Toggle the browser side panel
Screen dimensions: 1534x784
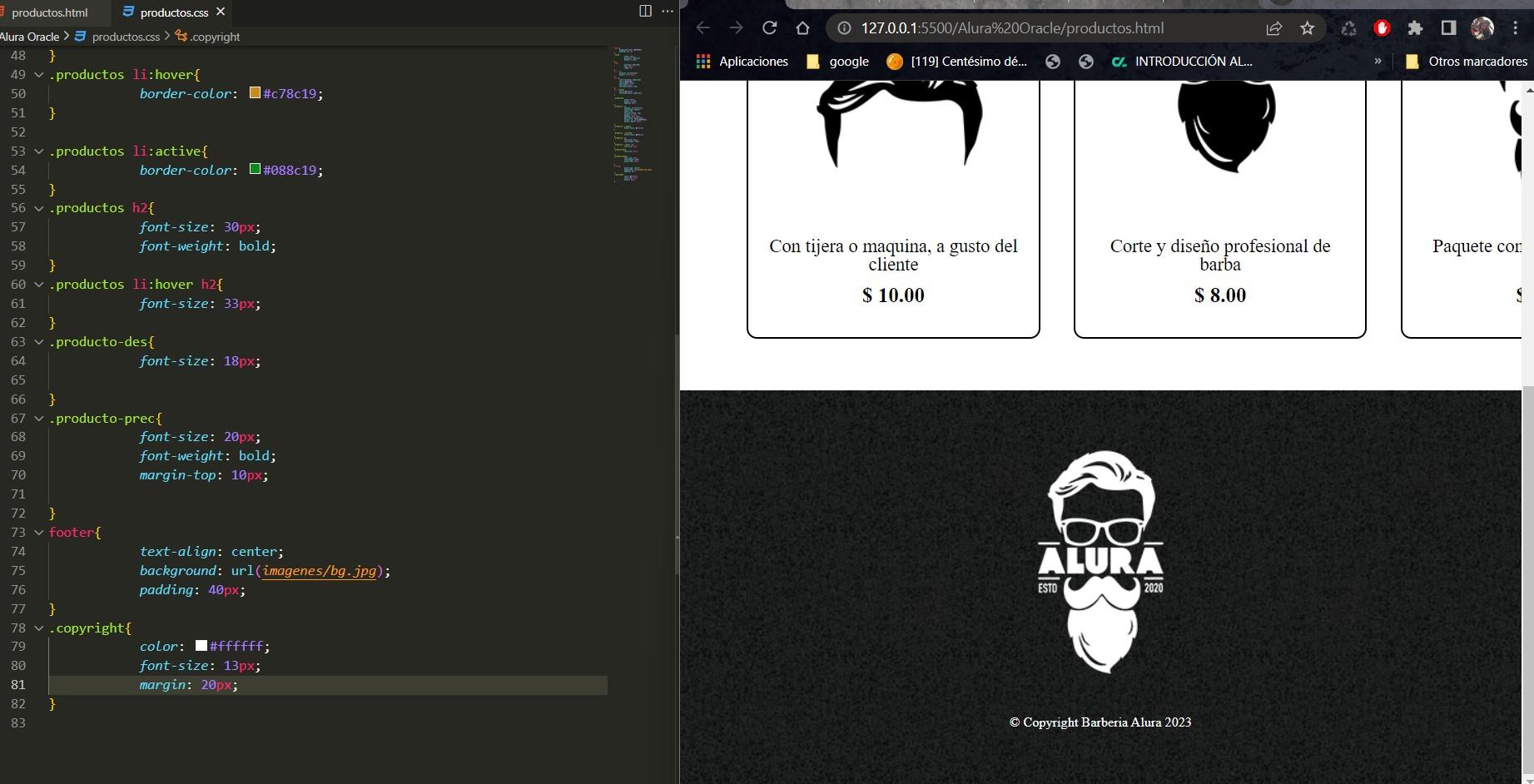[x=1448, y=28]
